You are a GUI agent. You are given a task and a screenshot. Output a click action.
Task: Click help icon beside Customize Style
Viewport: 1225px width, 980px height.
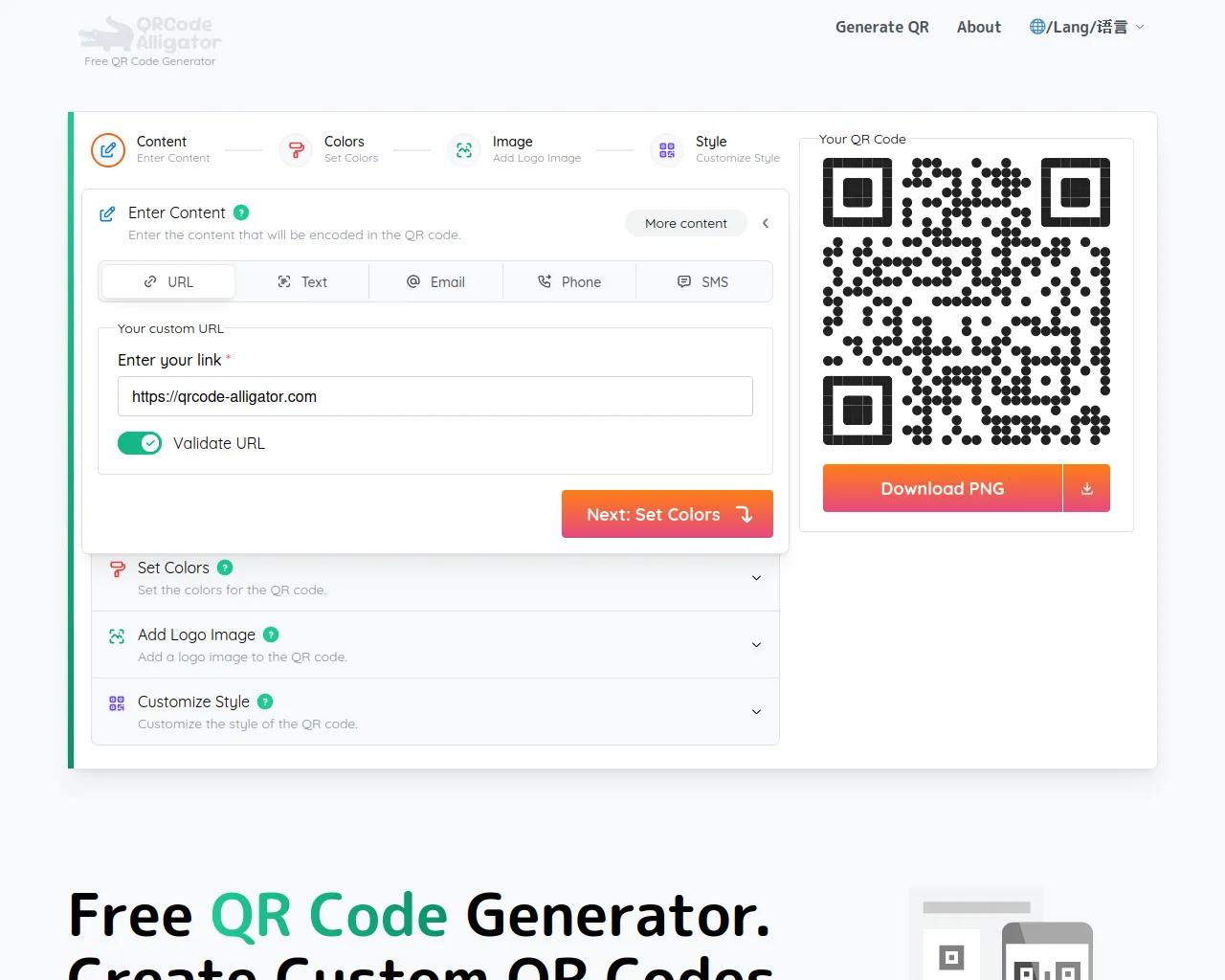point(265,702)
